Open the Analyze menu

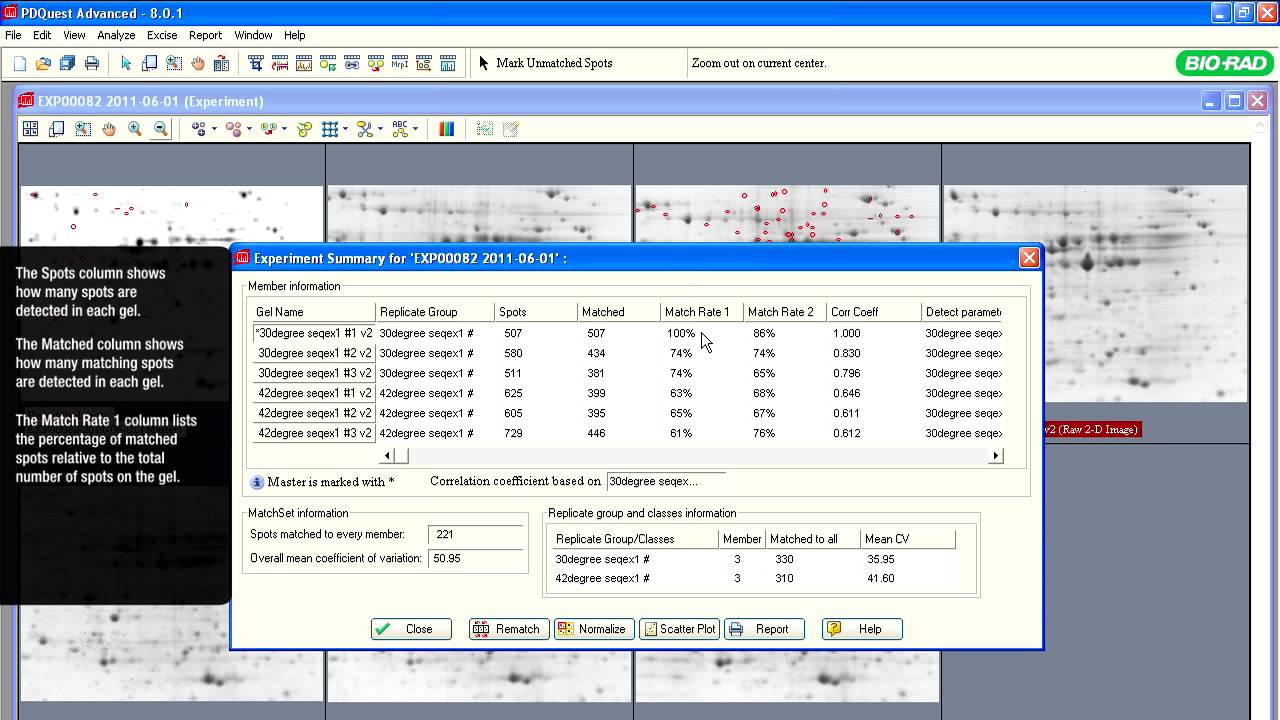[116, 35]
